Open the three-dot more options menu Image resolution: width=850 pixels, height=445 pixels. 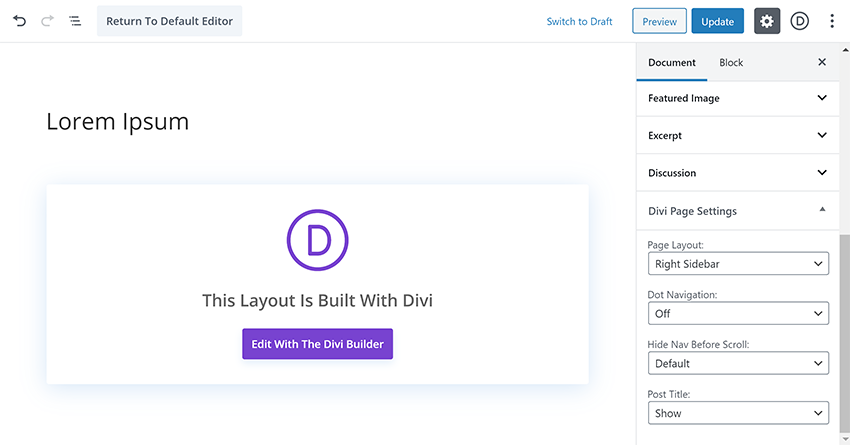click(832, 21)
